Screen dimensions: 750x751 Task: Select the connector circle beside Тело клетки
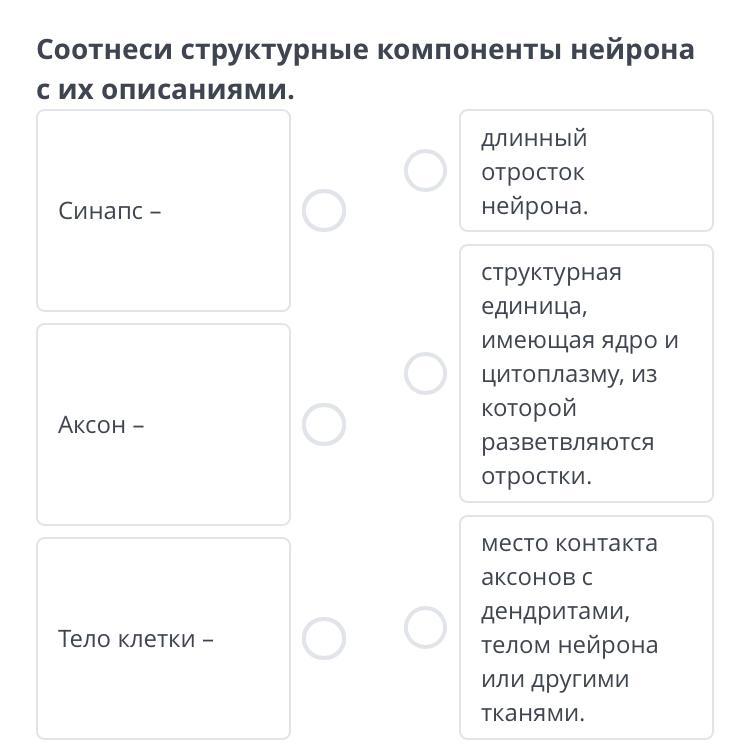tap(324, 638)
